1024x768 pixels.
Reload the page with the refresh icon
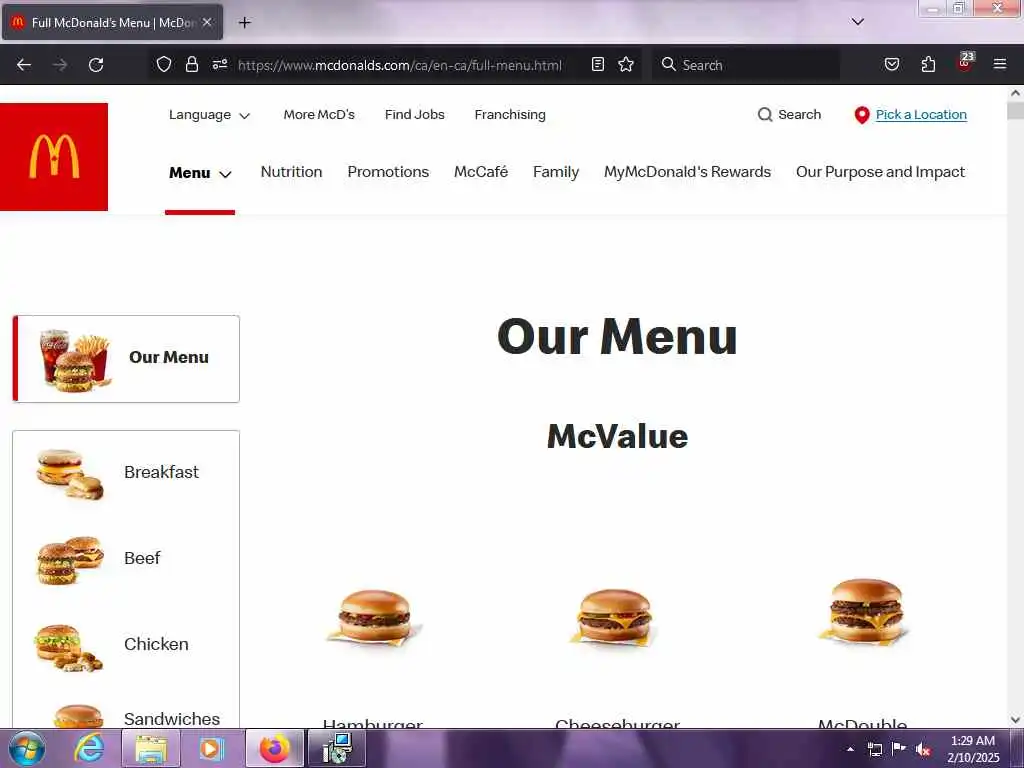(x=96, y=65)
